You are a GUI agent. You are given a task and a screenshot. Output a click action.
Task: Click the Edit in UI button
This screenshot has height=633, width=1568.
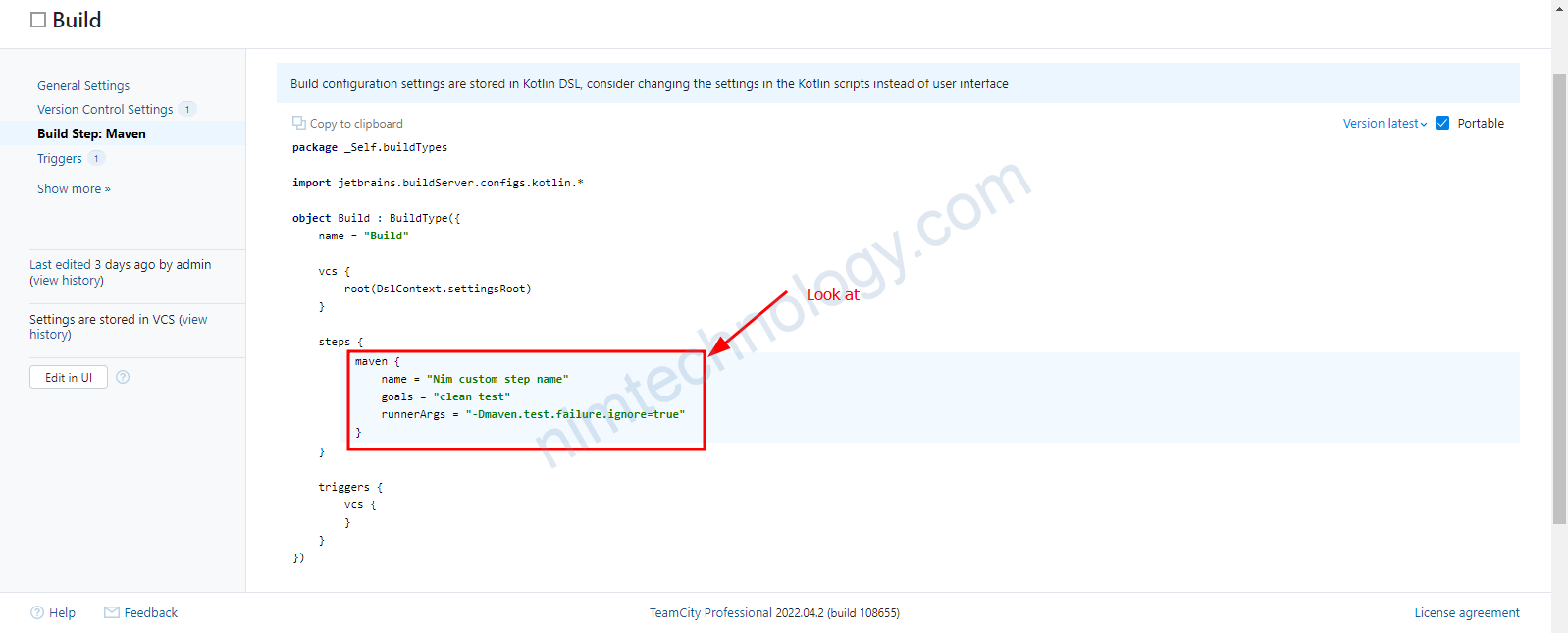coord(69,377)
